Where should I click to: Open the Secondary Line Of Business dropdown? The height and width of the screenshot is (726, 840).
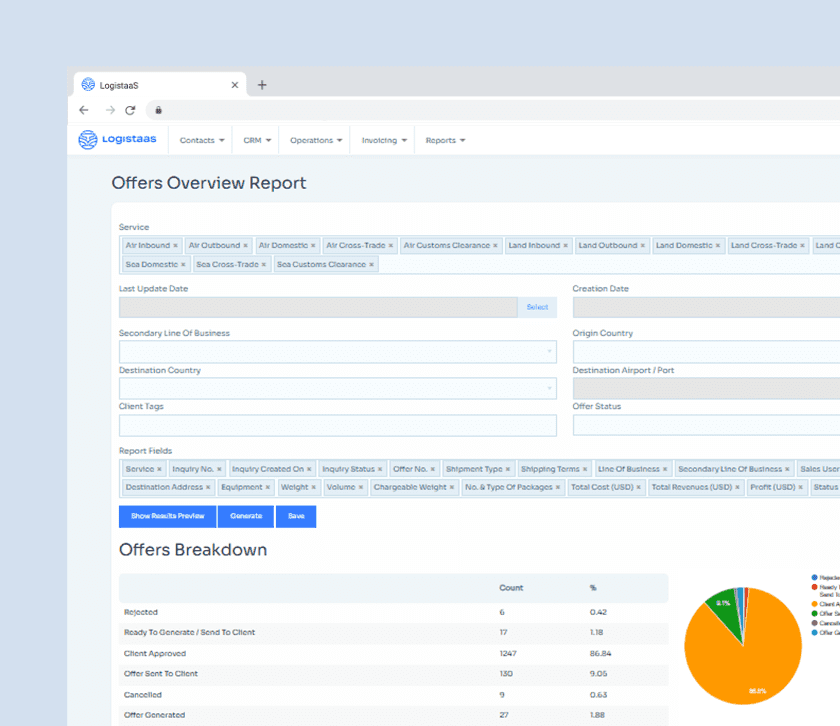pyautogui.click(x=548, y=351)
